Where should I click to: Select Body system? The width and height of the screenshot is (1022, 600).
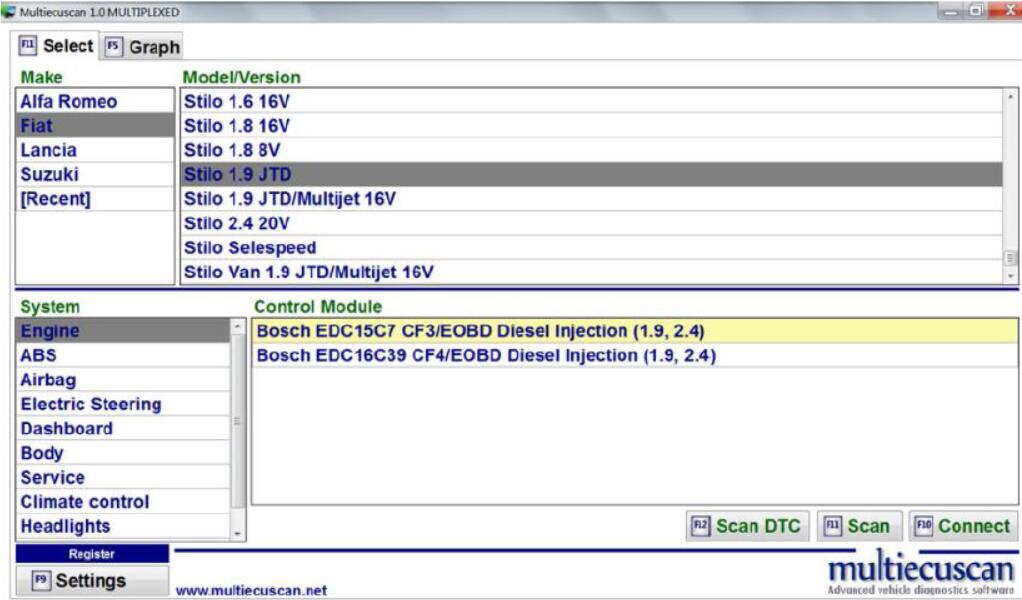click(123, 453)
